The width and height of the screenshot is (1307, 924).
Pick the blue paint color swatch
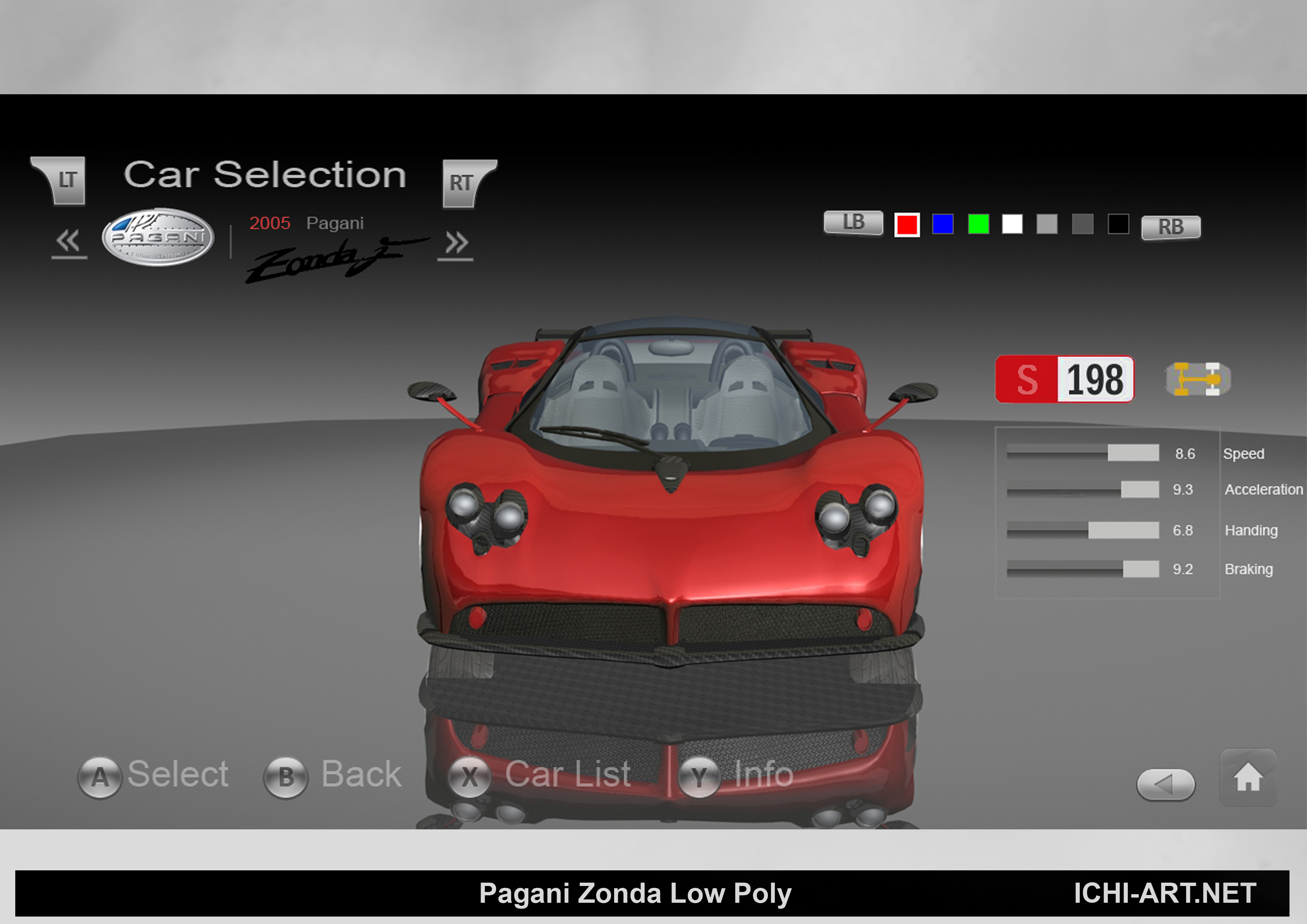[x=943, y=224]
